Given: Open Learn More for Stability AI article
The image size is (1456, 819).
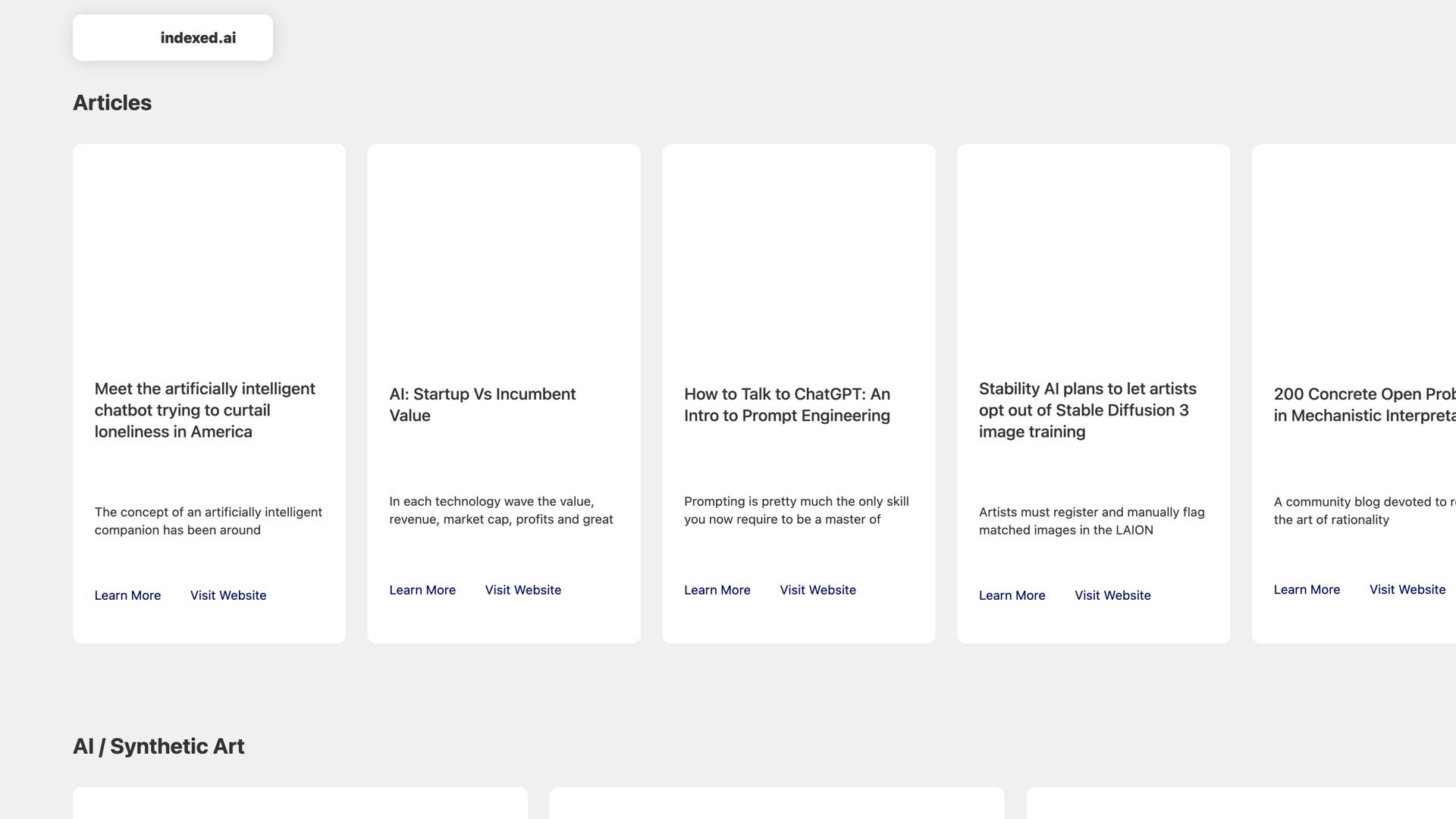Looking at the screenshot, I should [1012, 595].
